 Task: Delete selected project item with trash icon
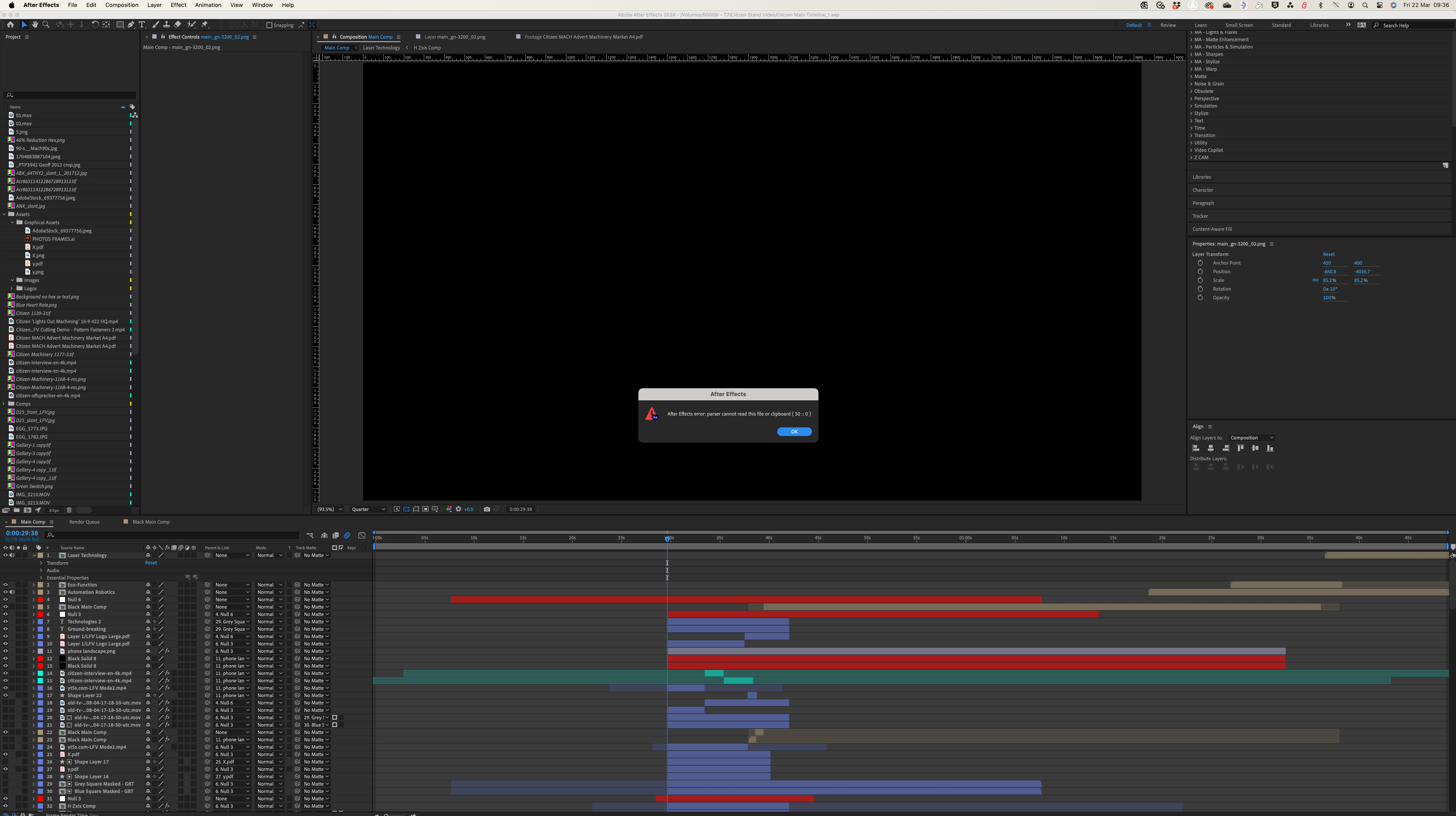(69, 510)
